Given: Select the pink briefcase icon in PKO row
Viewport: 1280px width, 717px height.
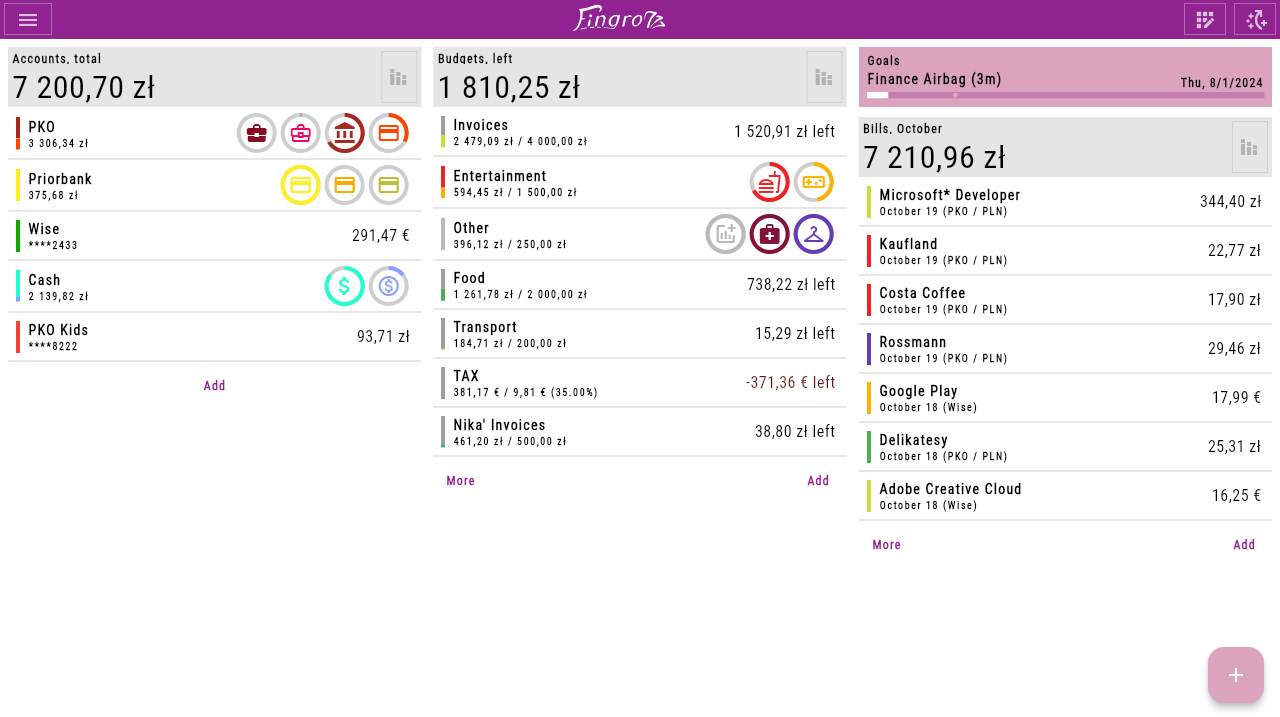Looking at the screenshot, I should click(x=301, y=133).
